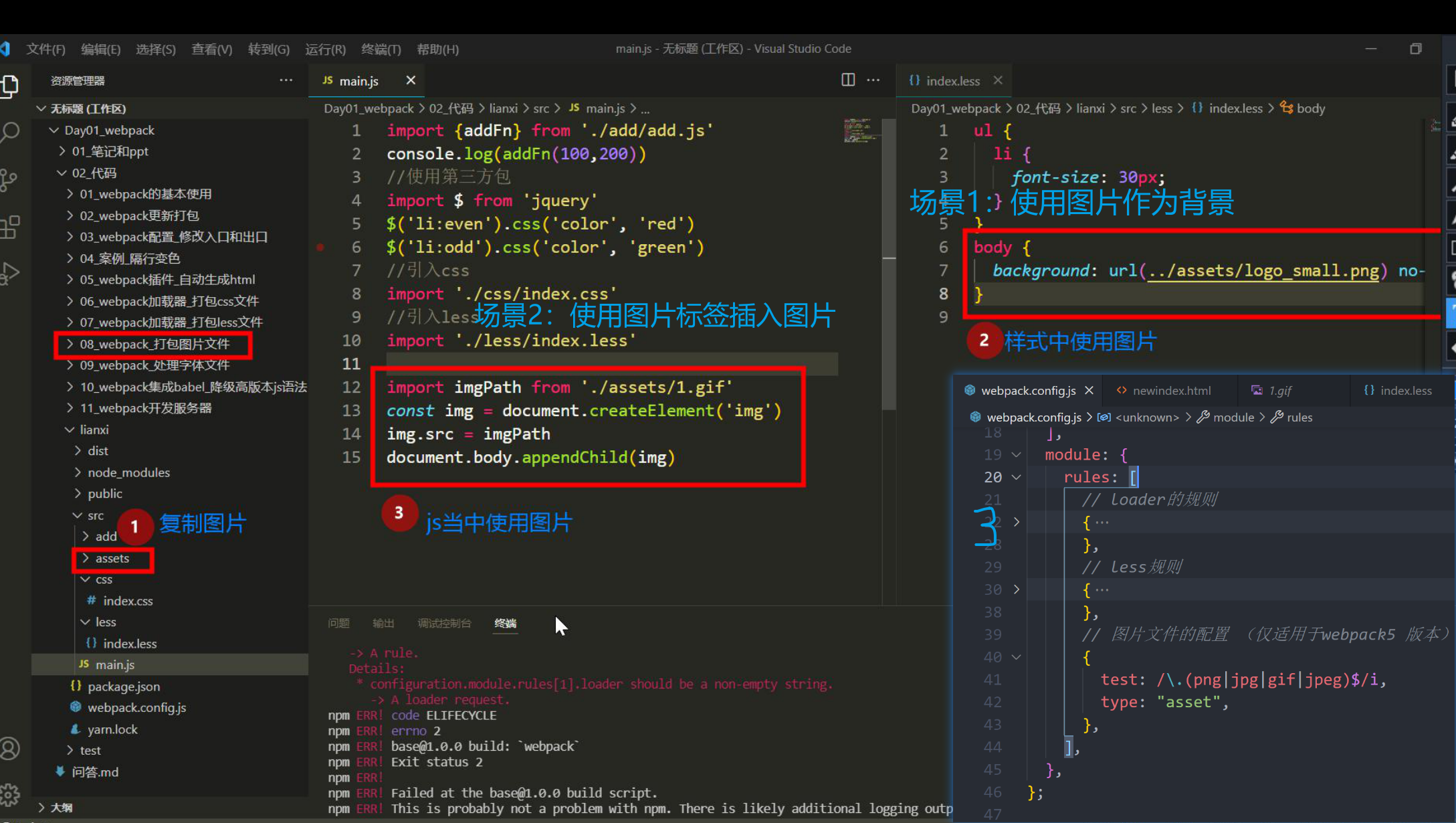Open the 文件(F) menu
Viewport: 1456px width, 823px height.
point(45,49)
